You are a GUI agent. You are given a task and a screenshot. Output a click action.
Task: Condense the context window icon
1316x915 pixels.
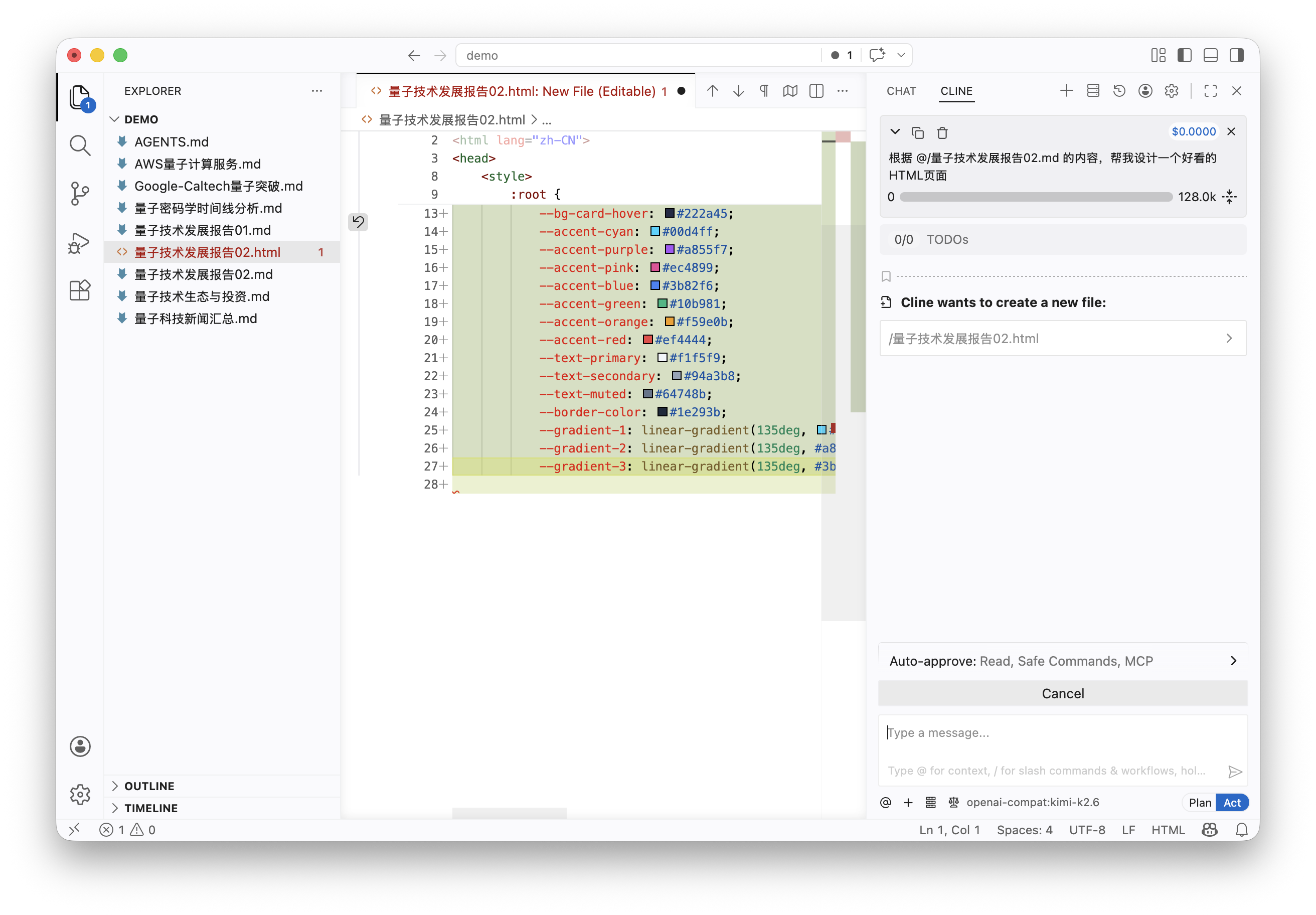tap(1229, 197)
